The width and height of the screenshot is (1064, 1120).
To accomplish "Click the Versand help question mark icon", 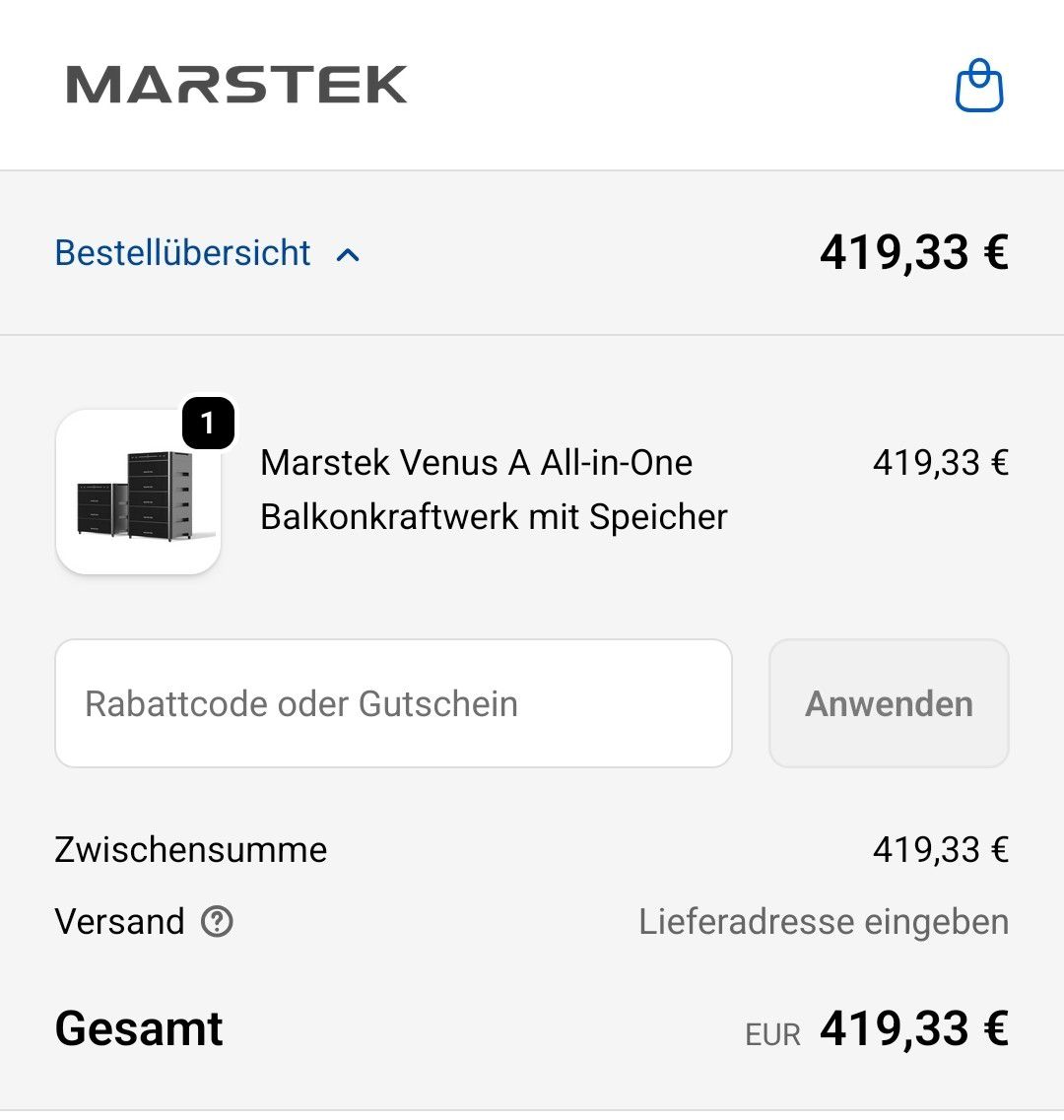I will (217, 922).
